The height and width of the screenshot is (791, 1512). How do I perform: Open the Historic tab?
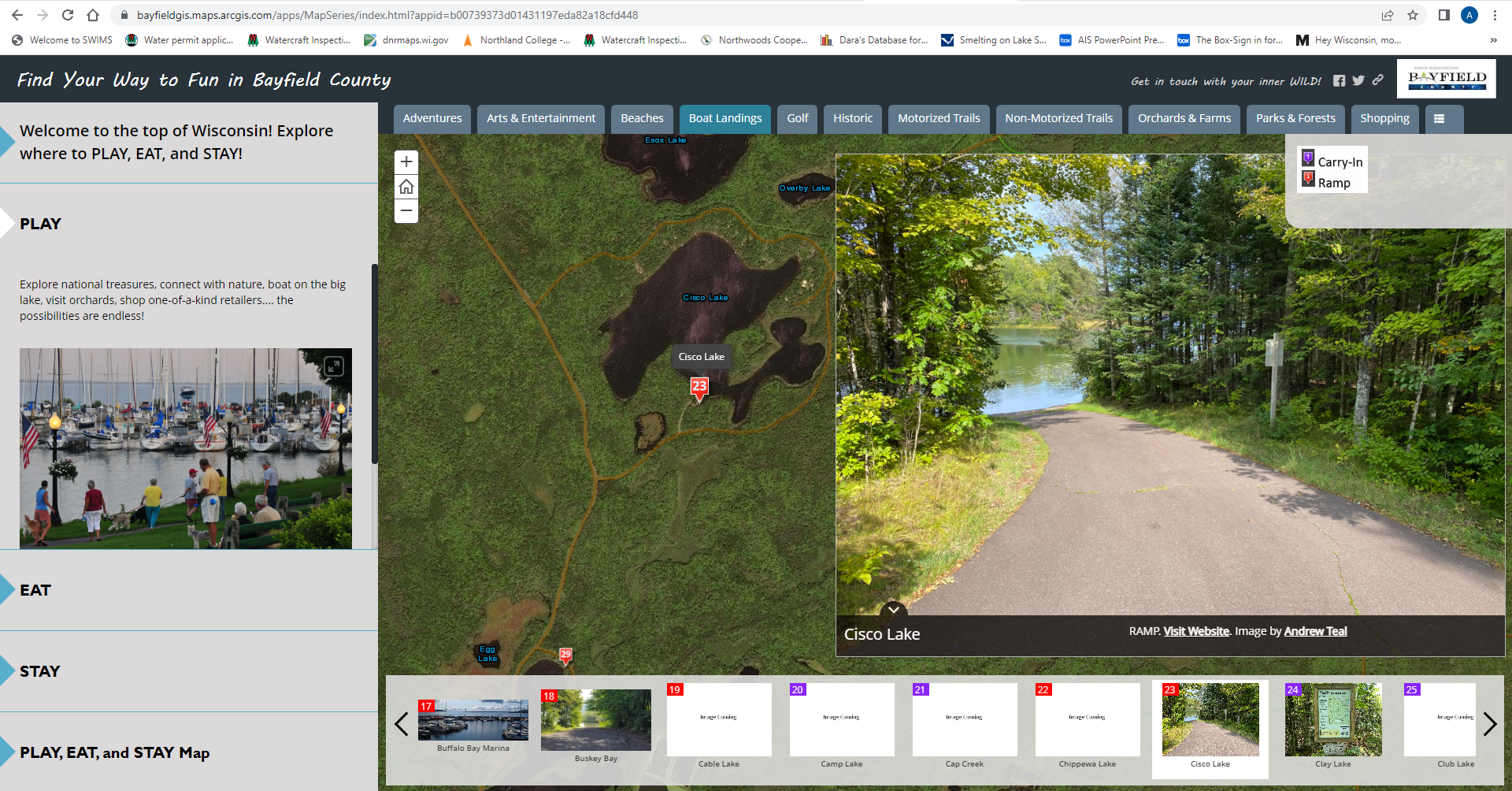coord(853,119)
